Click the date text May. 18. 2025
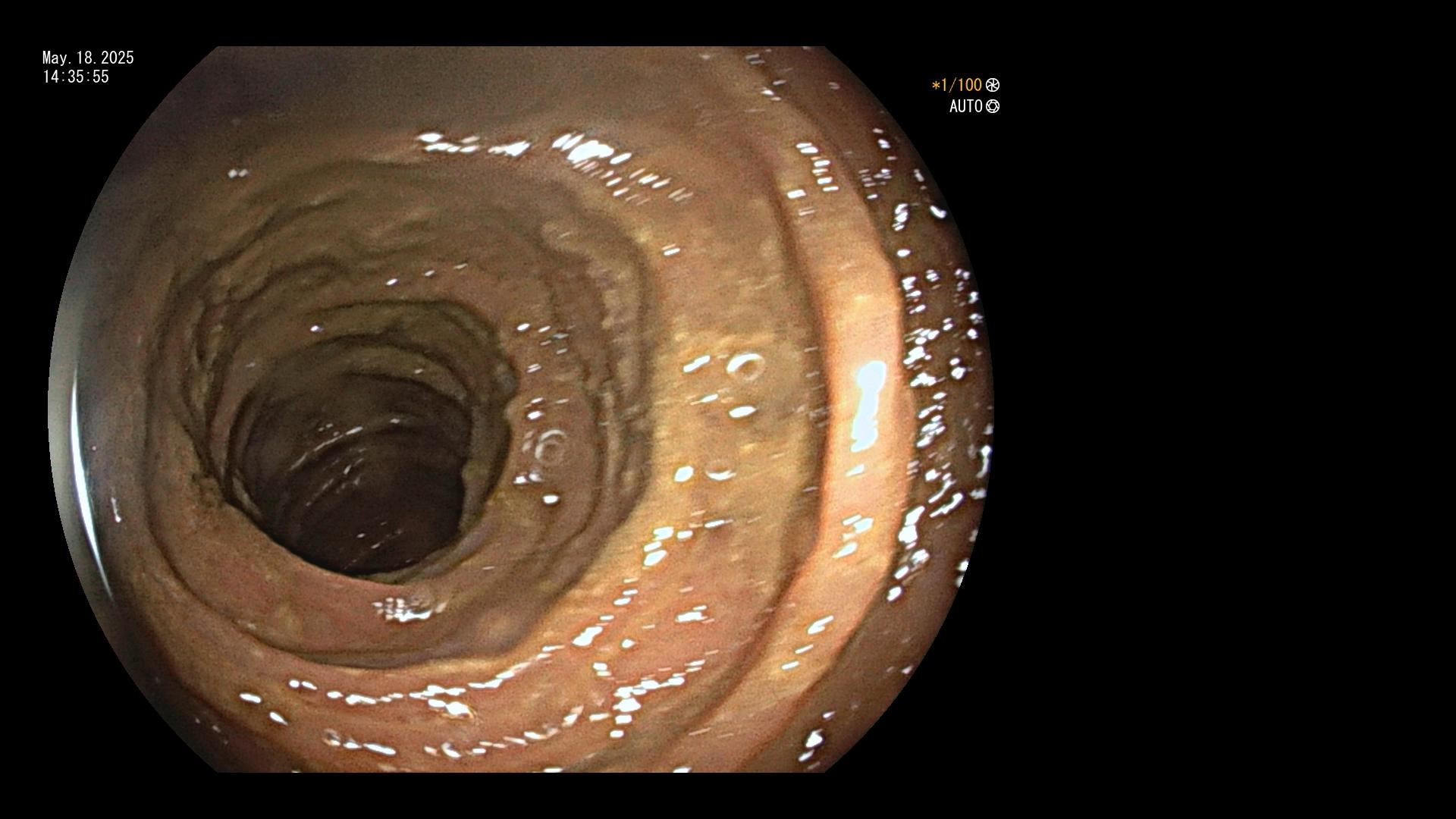This screenshot has height=819, width=1456. pyautogui.click(x=88, y=58)
